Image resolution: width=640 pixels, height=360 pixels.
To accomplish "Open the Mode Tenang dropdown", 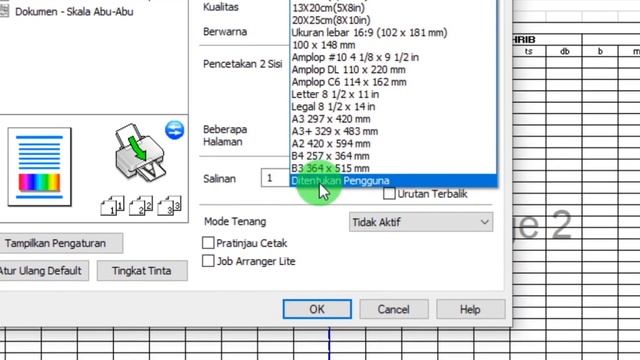I will point(421,222).
